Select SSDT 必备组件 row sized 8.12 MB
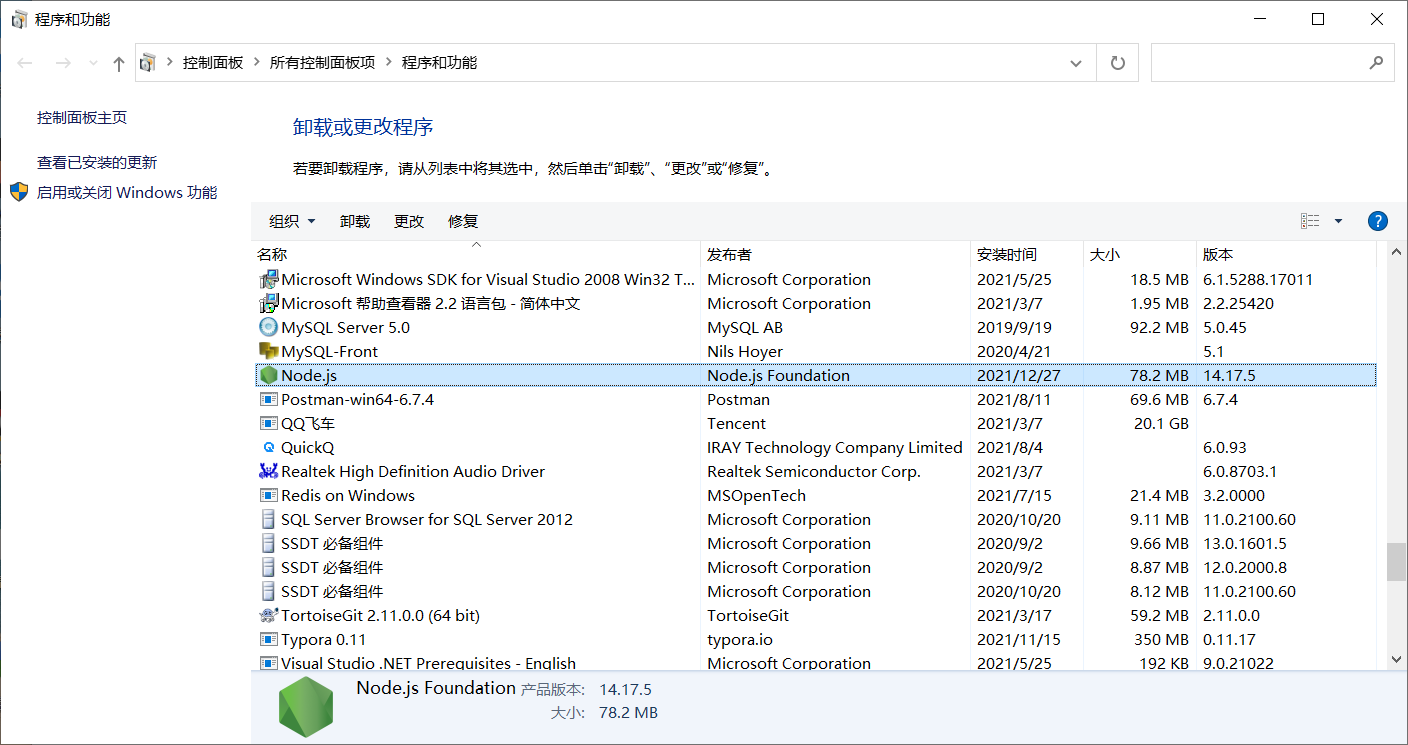The height and width of the screenshot is (745, 1408). pos(816,591)
